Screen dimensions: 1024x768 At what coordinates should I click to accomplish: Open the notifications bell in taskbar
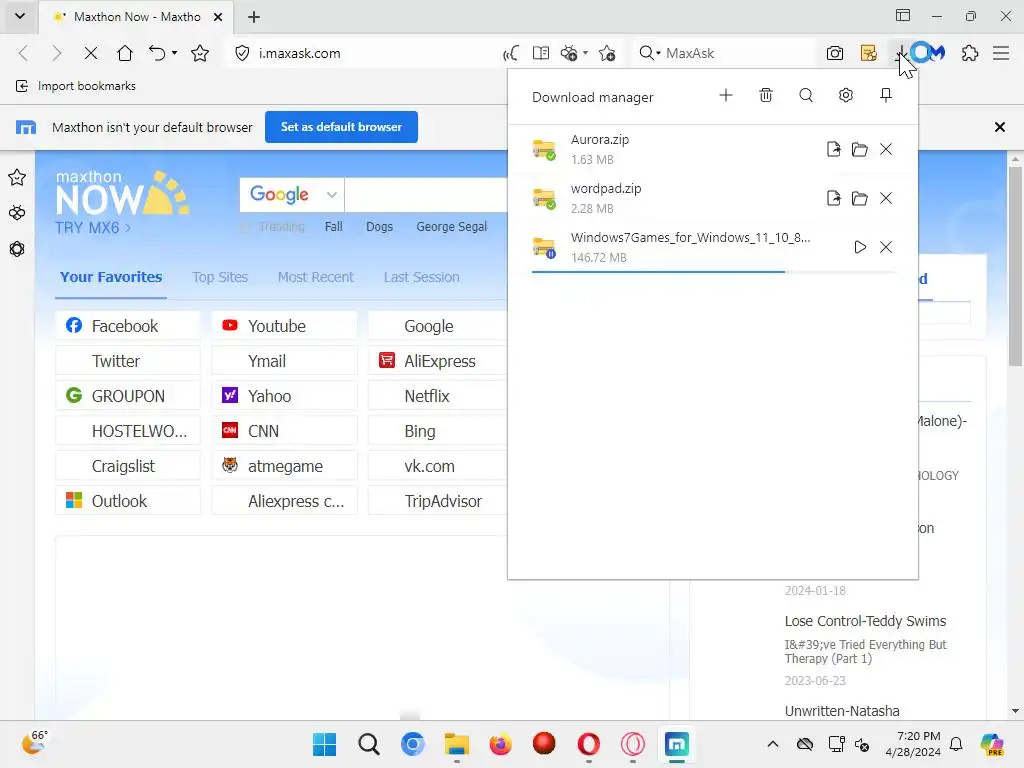(956, 744)
